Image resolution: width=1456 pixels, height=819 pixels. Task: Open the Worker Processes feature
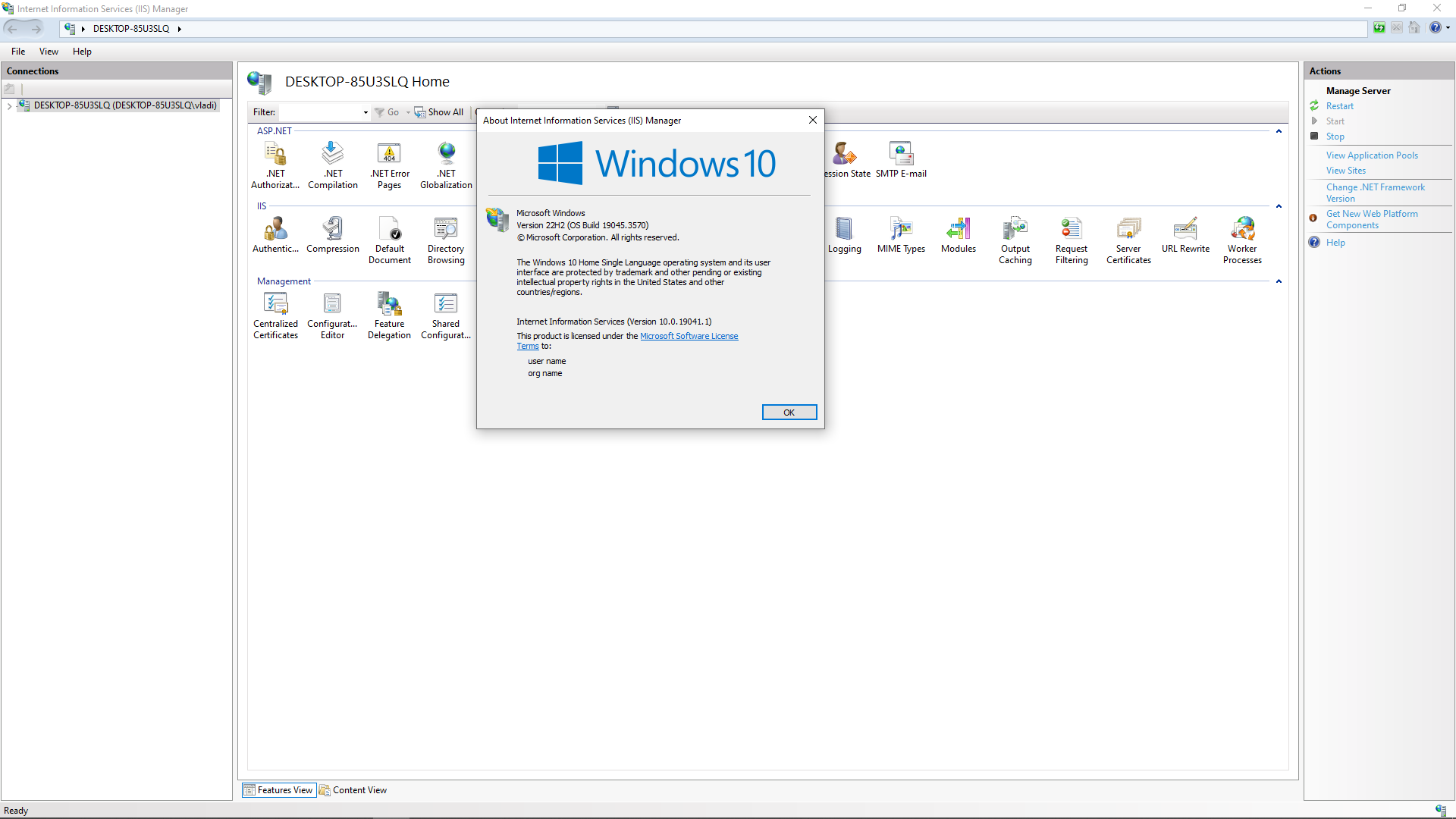pyautogui.click(x=1242, y=240)
